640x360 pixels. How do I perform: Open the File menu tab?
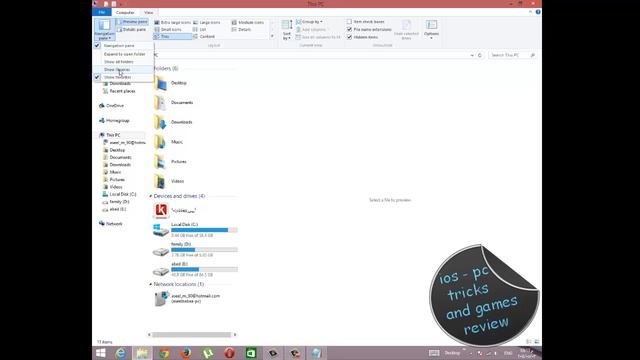click(x=102, y=12)
